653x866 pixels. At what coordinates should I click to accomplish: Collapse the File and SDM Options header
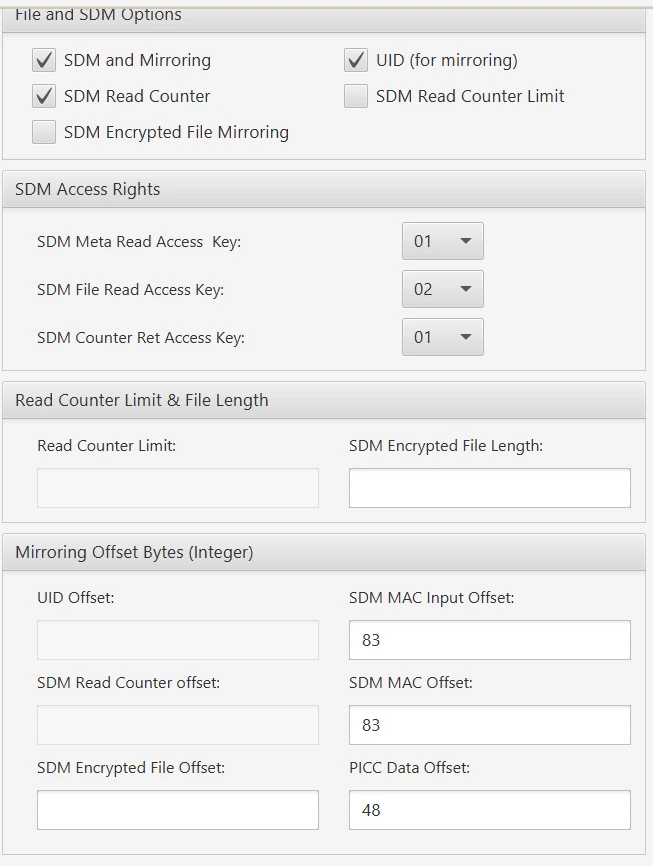(x=324, y=16)
